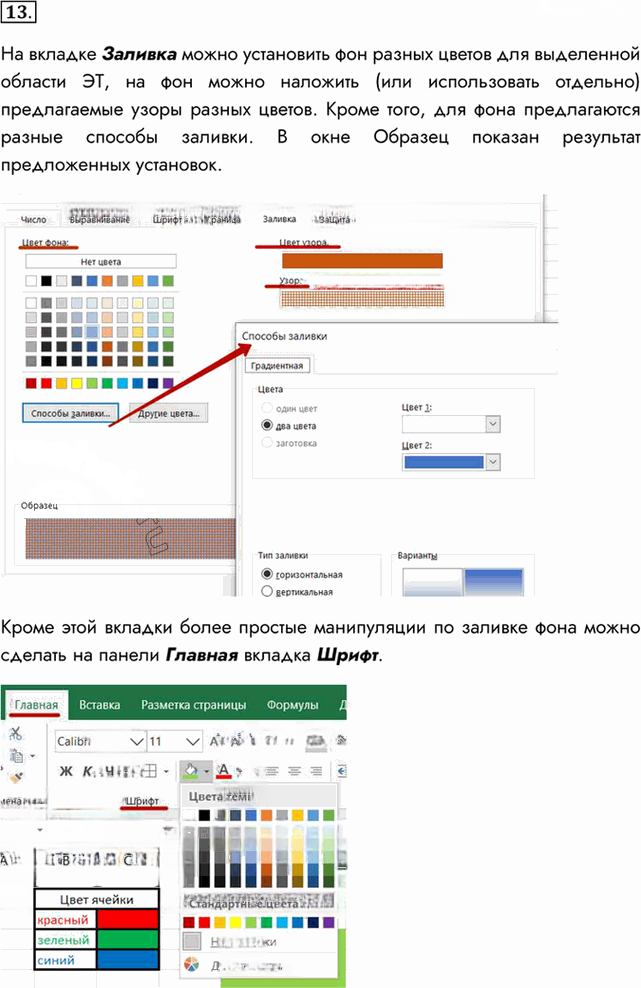Center text using the ribbon align icon
This screenshot has height=988, width=641.
click(x=294, y=771)
